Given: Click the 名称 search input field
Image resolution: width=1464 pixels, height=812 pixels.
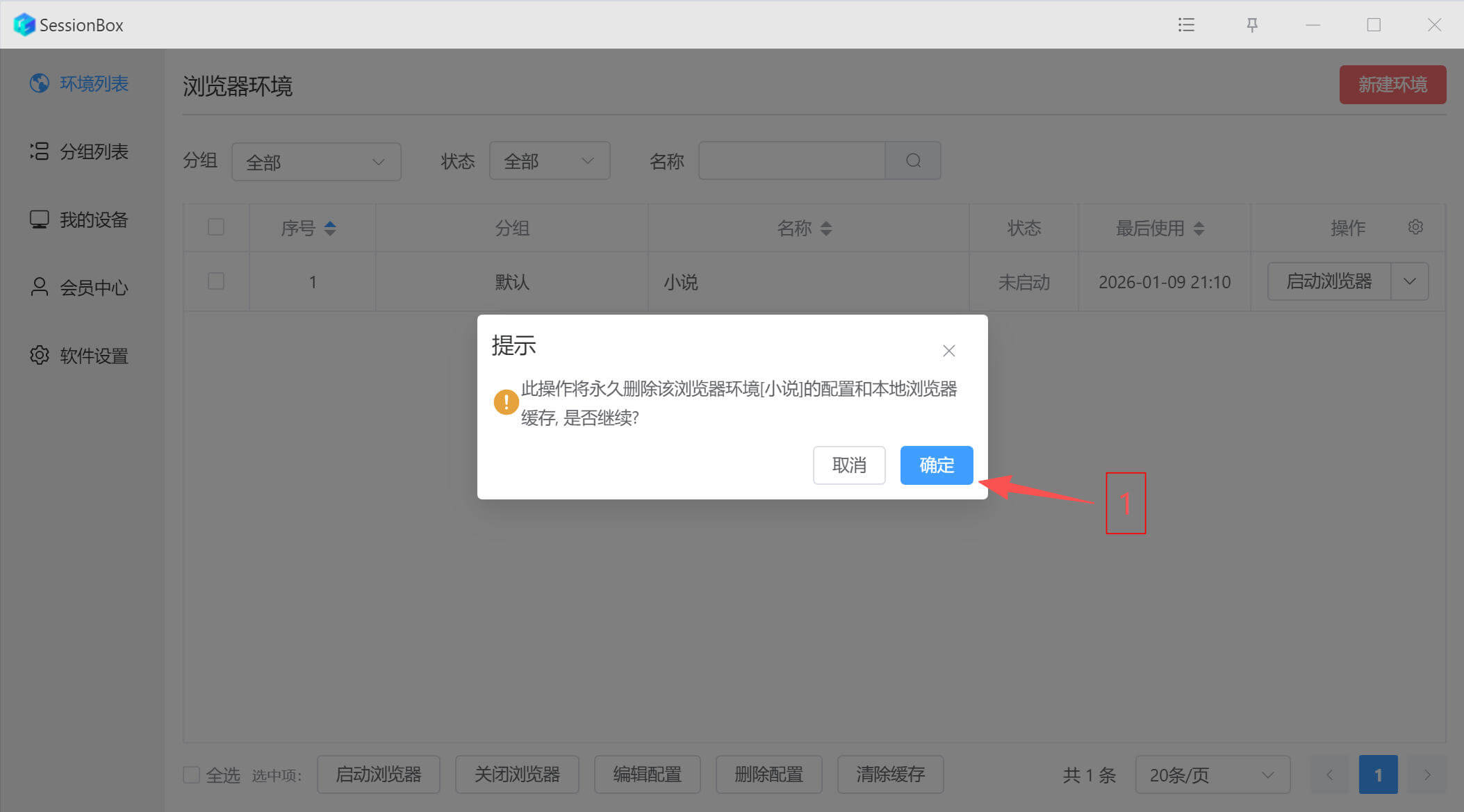Looking at the screenshot, I should point(791,161).
